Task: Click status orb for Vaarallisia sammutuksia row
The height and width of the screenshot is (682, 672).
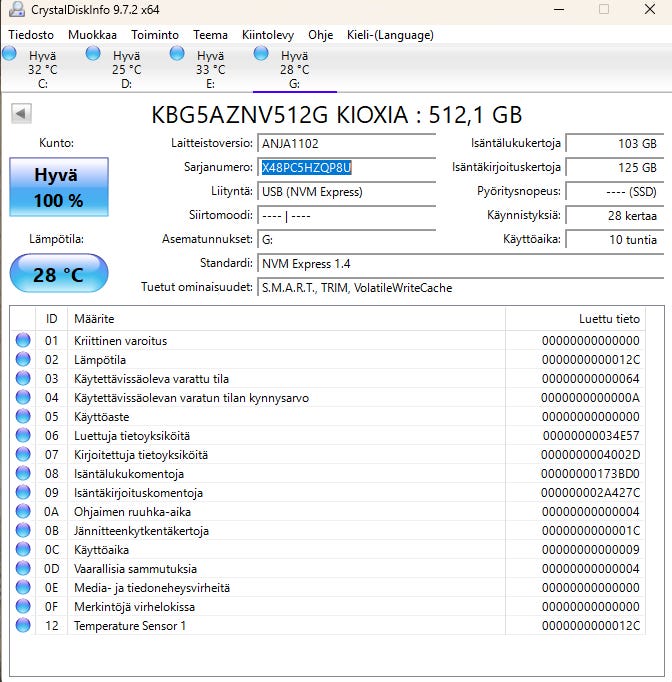Action: click(23, 569)
